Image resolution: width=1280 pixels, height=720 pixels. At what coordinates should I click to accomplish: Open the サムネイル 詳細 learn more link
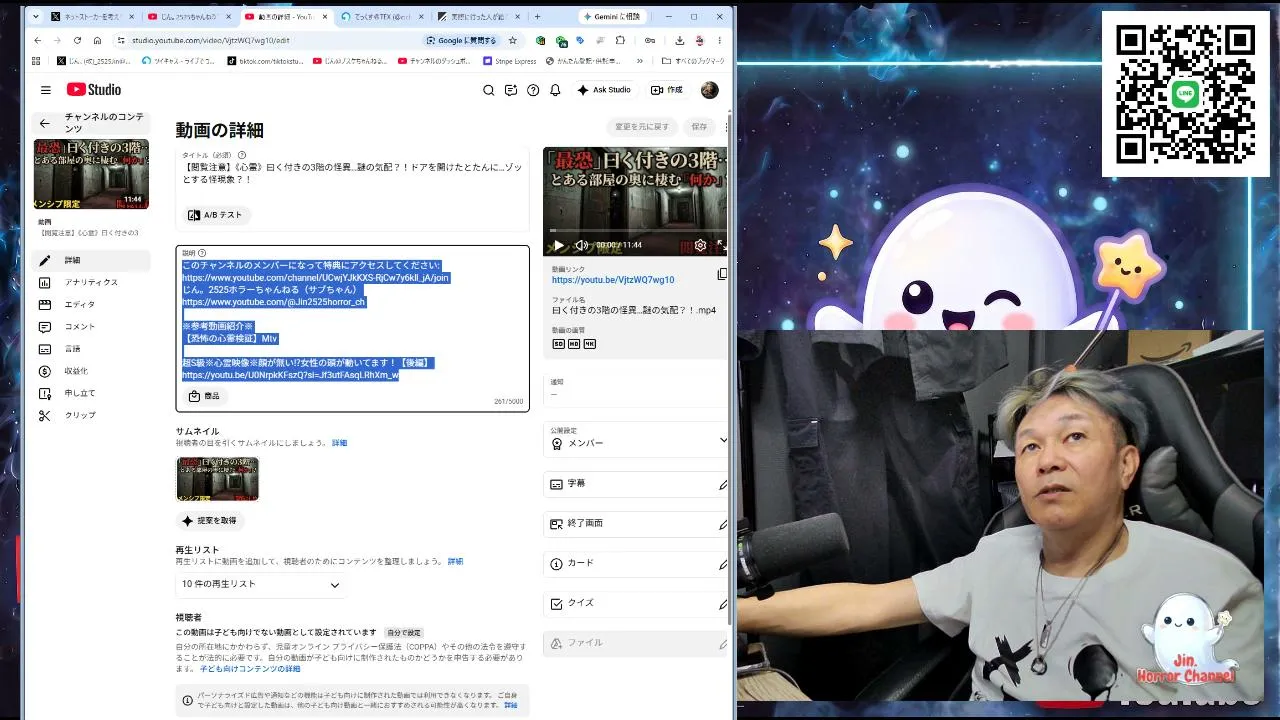click(340, 443)
